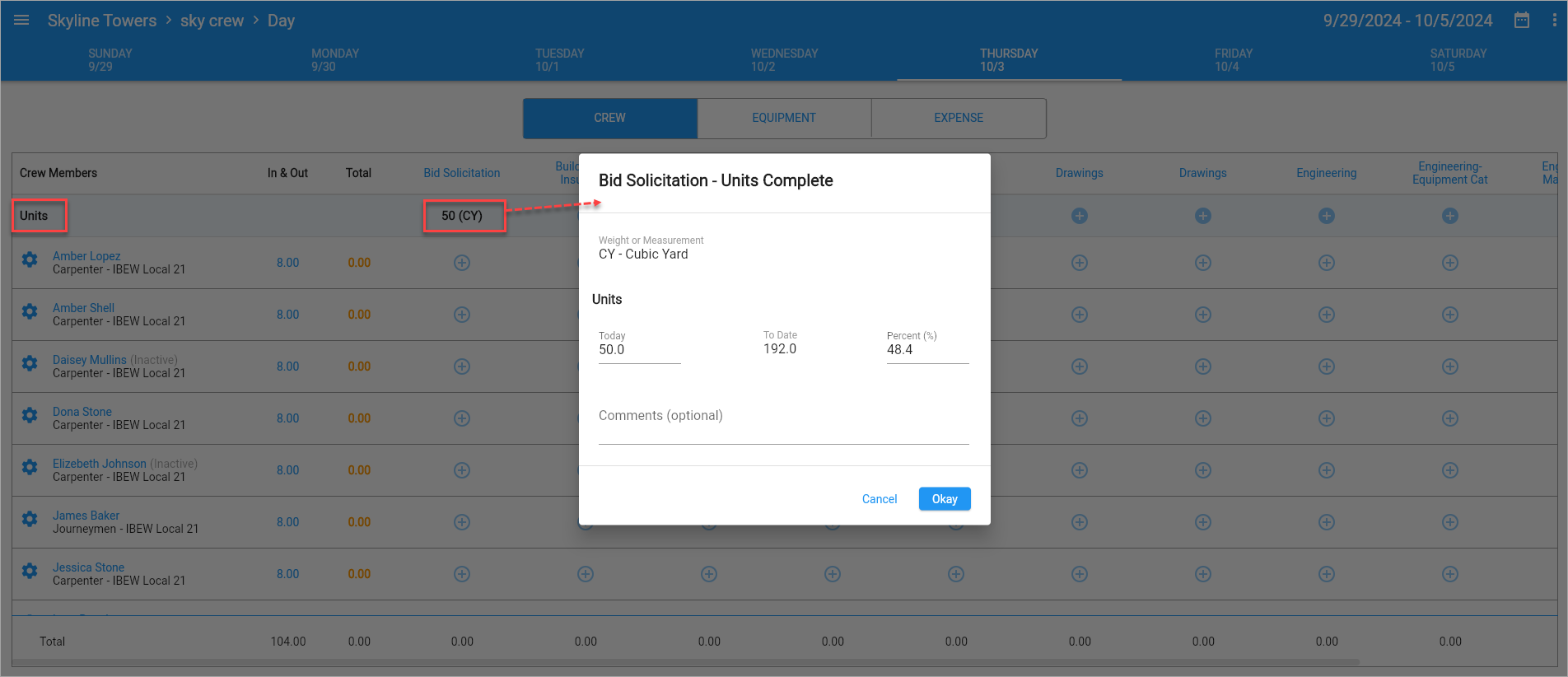This screenshot has width=1568, height=677.
Task: Open settings gear for Amber Shell
Action: [30, 312]
